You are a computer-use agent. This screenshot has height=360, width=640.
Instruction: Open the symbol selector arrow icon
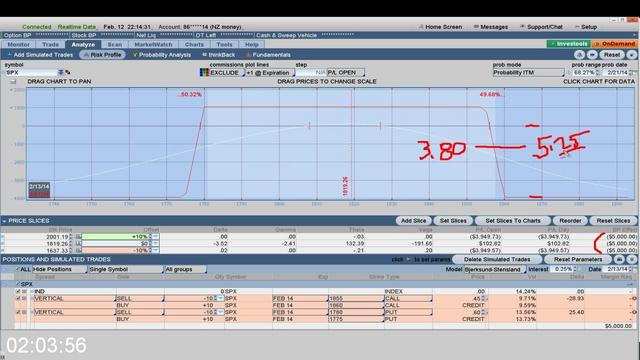[61, 72]
